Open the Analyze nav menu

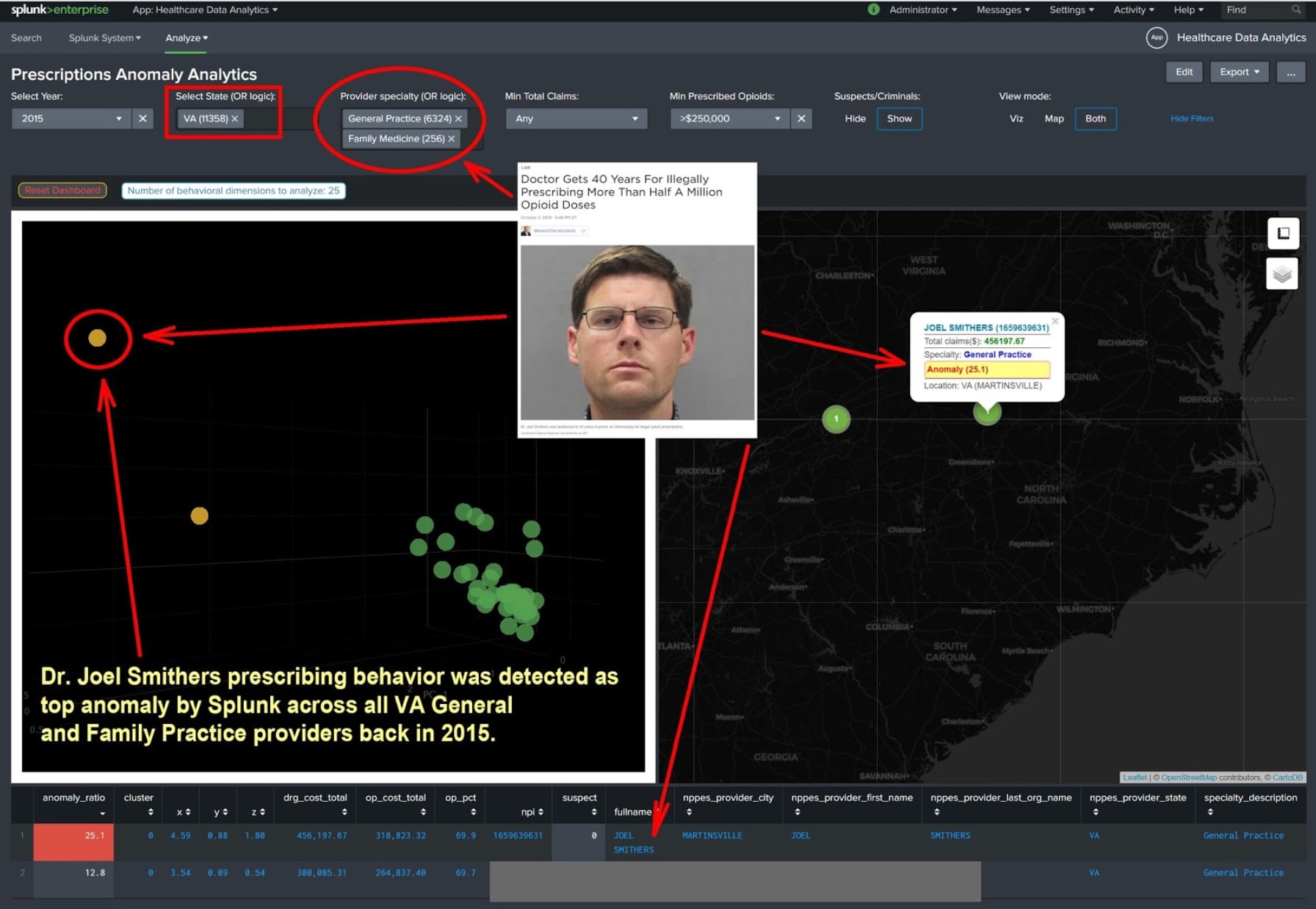tap(187, 37)
